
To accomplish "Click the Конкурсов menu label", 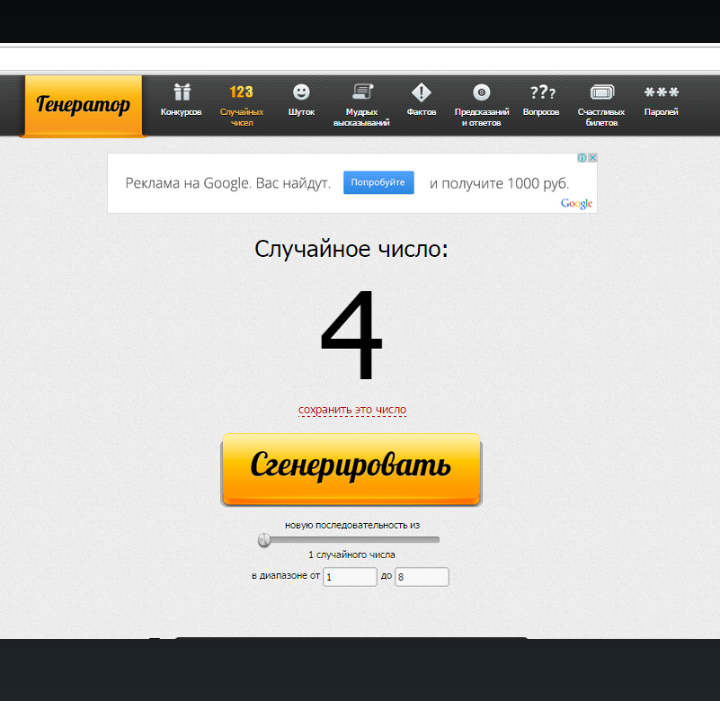I will (181, 112).
